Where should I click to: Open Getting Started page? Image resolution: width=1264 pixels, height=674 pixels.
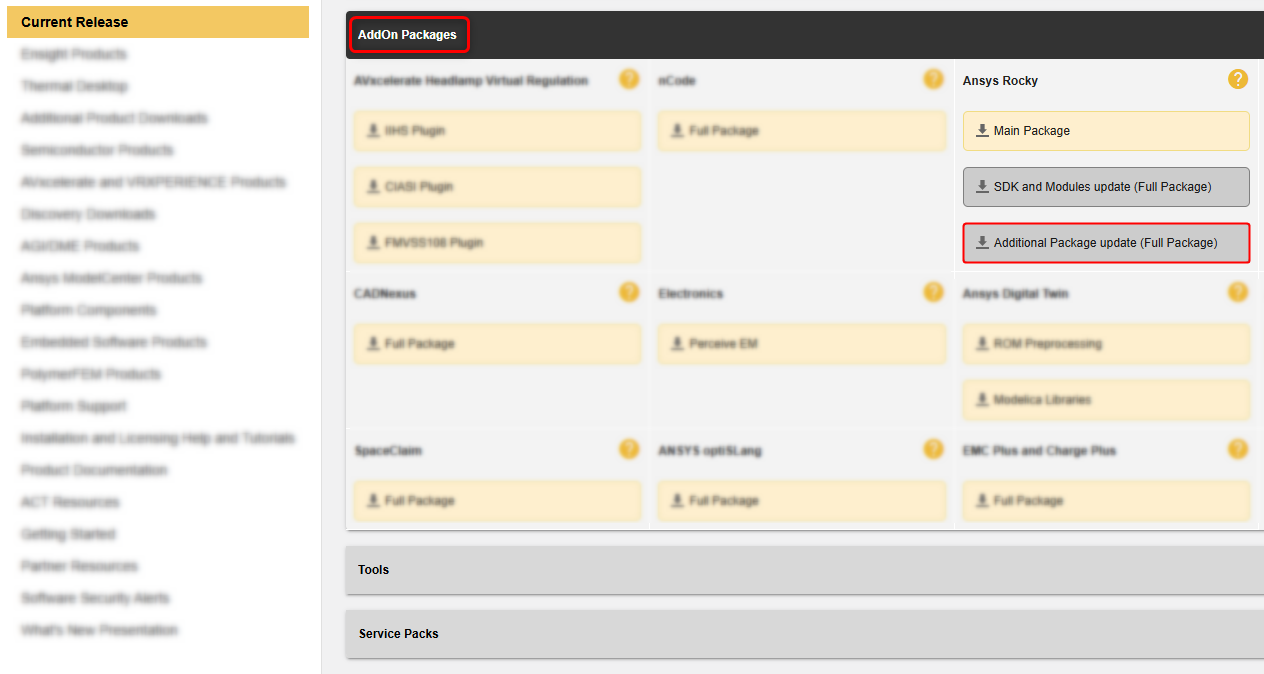68,534
